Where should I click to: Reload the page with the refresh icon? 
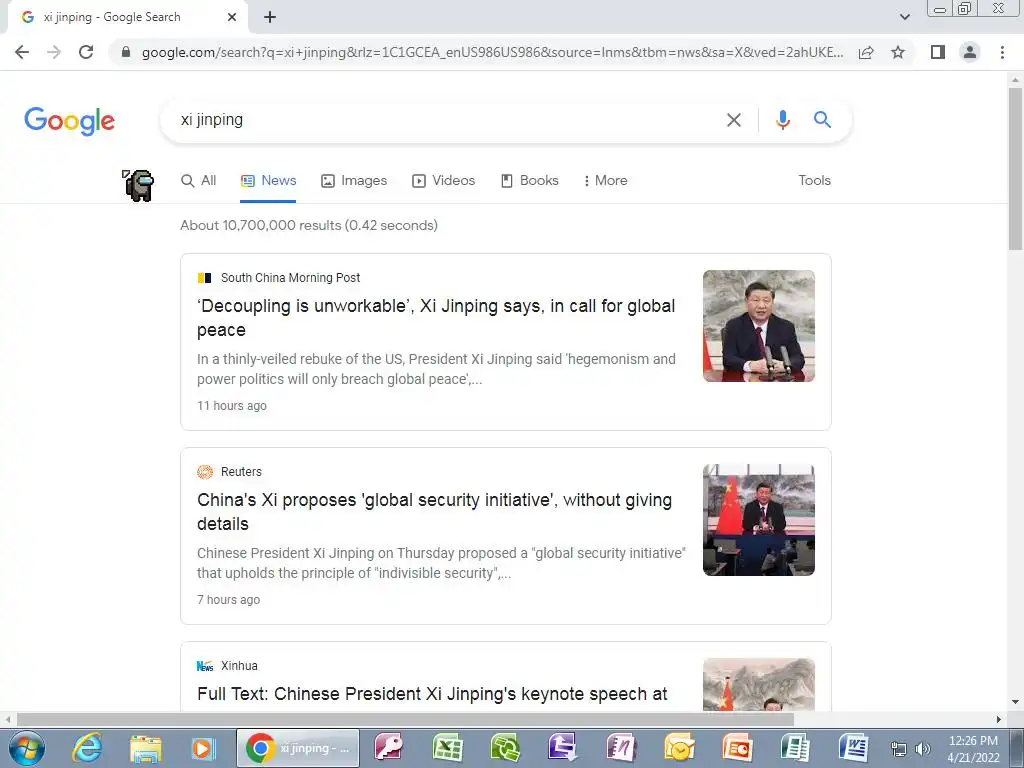pos(86,52)
